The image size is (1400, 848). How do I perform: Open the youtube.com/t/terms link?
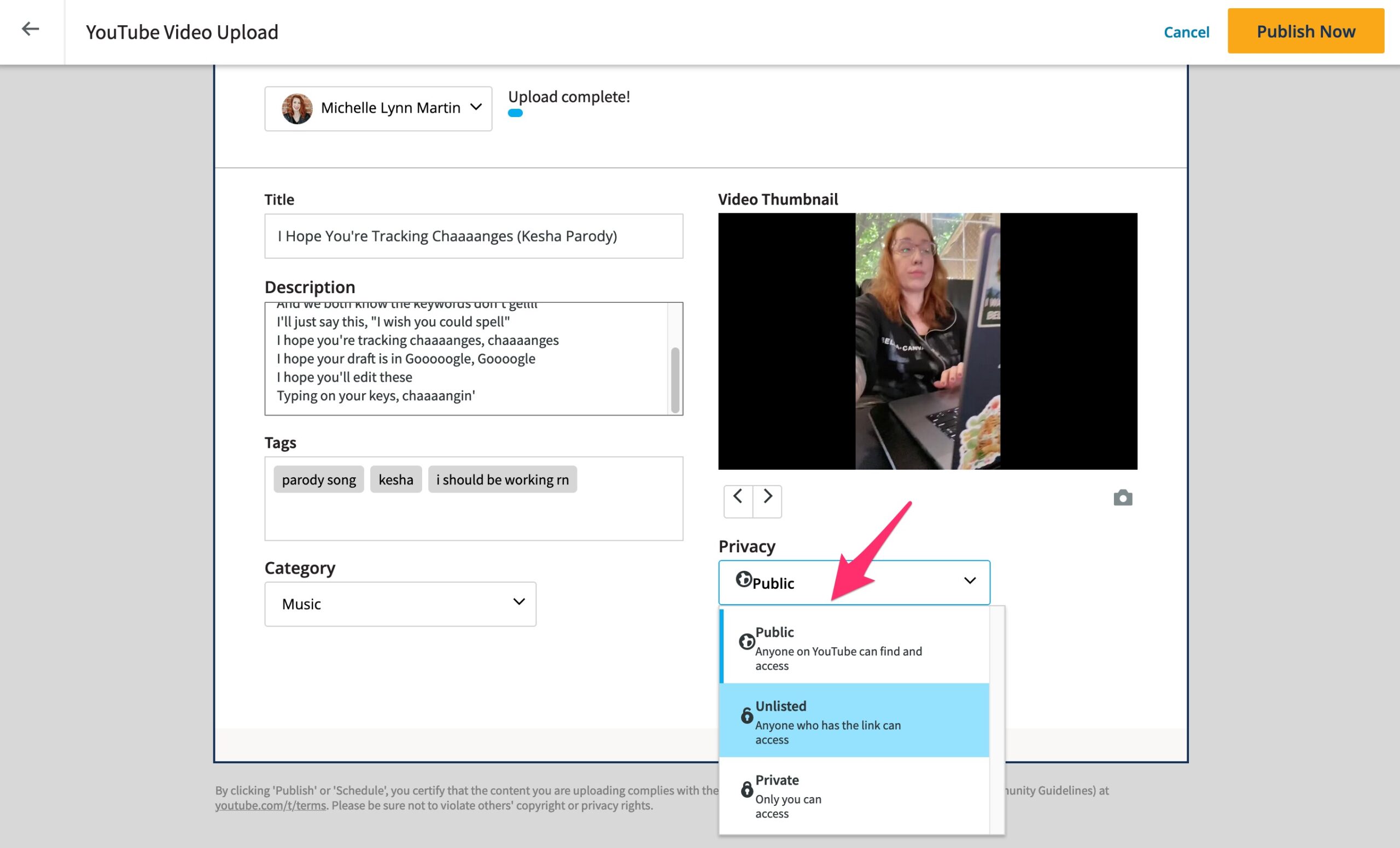click(271, 805)
